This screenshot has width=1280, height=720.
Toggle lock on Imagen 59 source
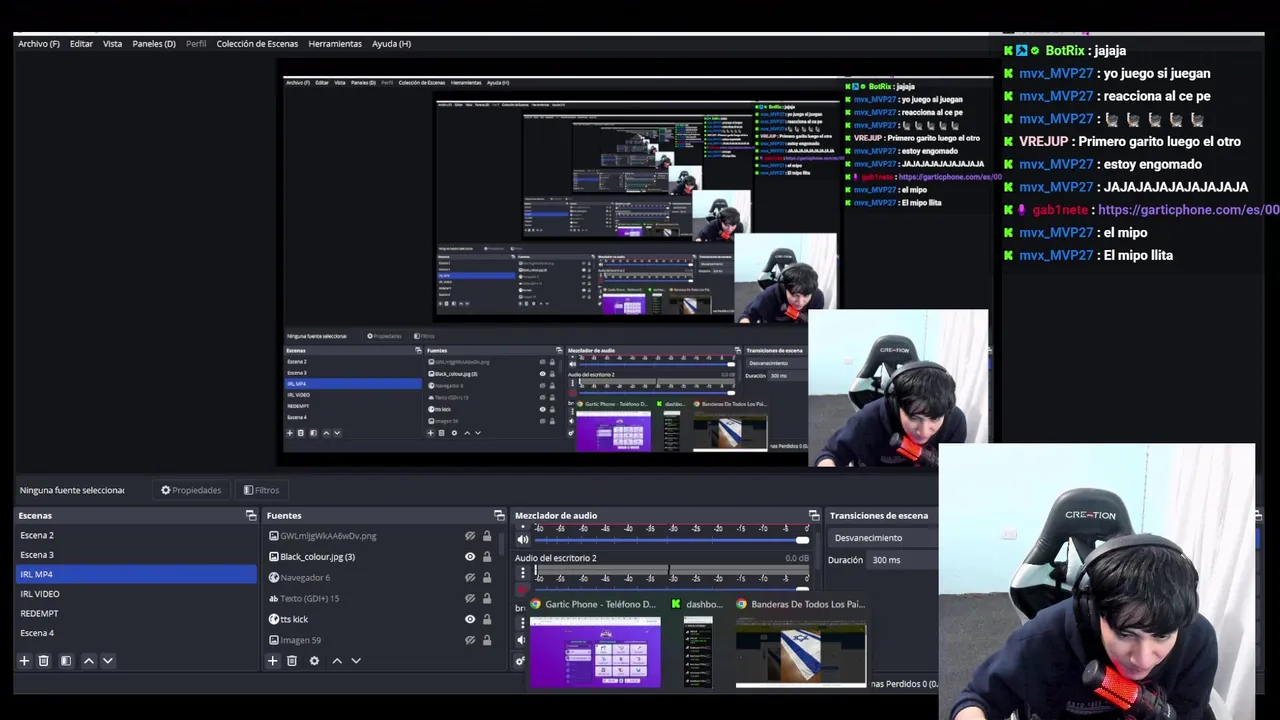(x=487, y=640)
